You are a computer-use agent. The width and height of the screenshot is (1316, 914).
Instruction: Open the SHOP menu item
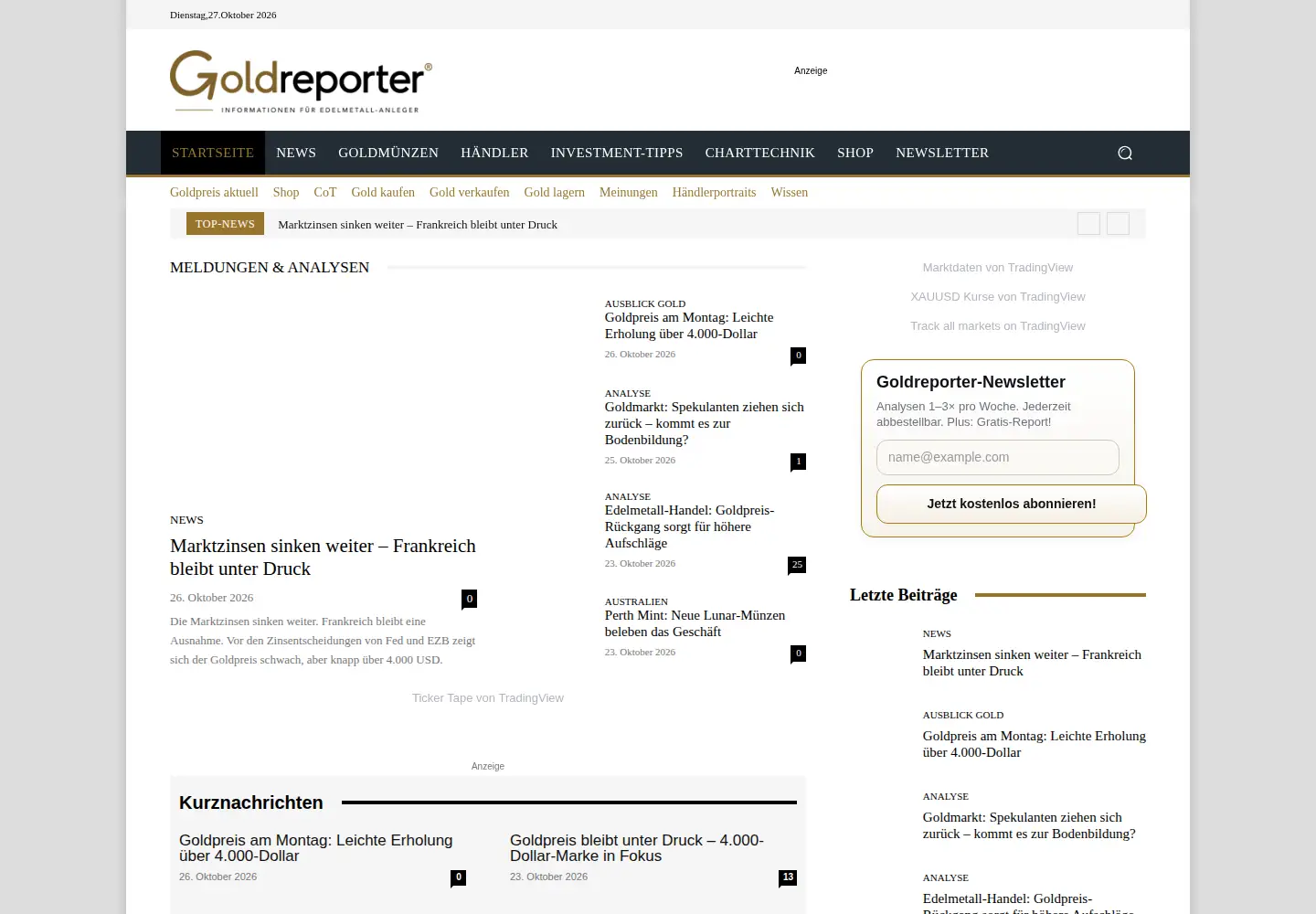[x=855, y=153]
